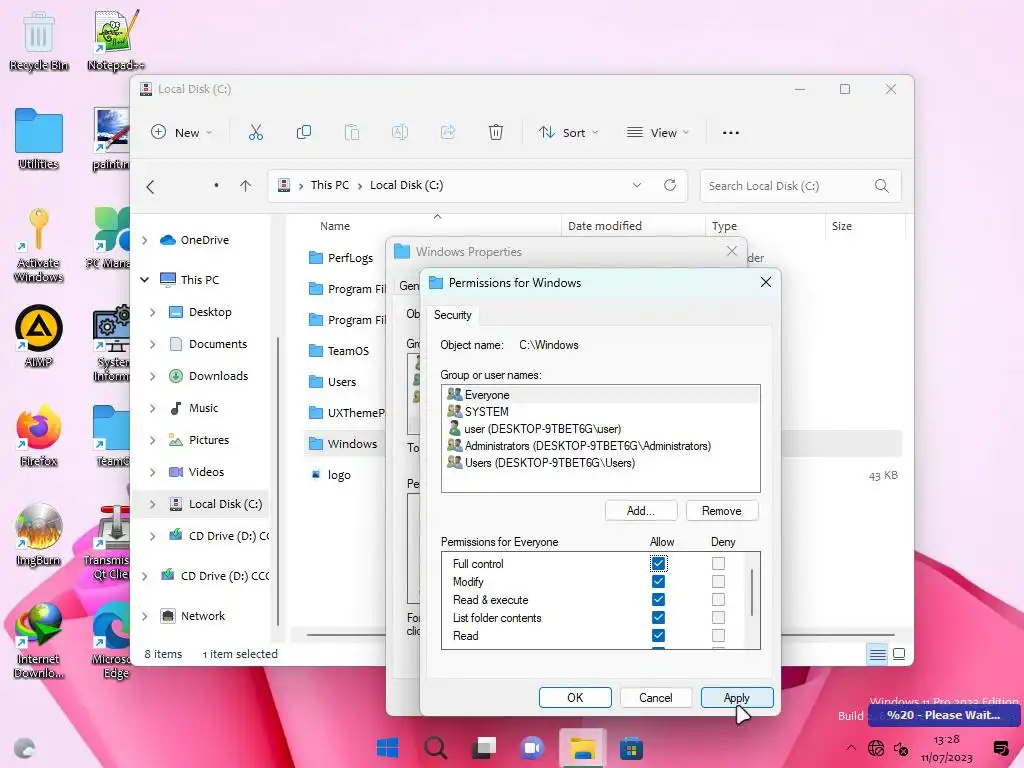Screen dimensions: 1024x768
Task: Click the Copy icon in Explorer toolbar
Action: point(304,133)
